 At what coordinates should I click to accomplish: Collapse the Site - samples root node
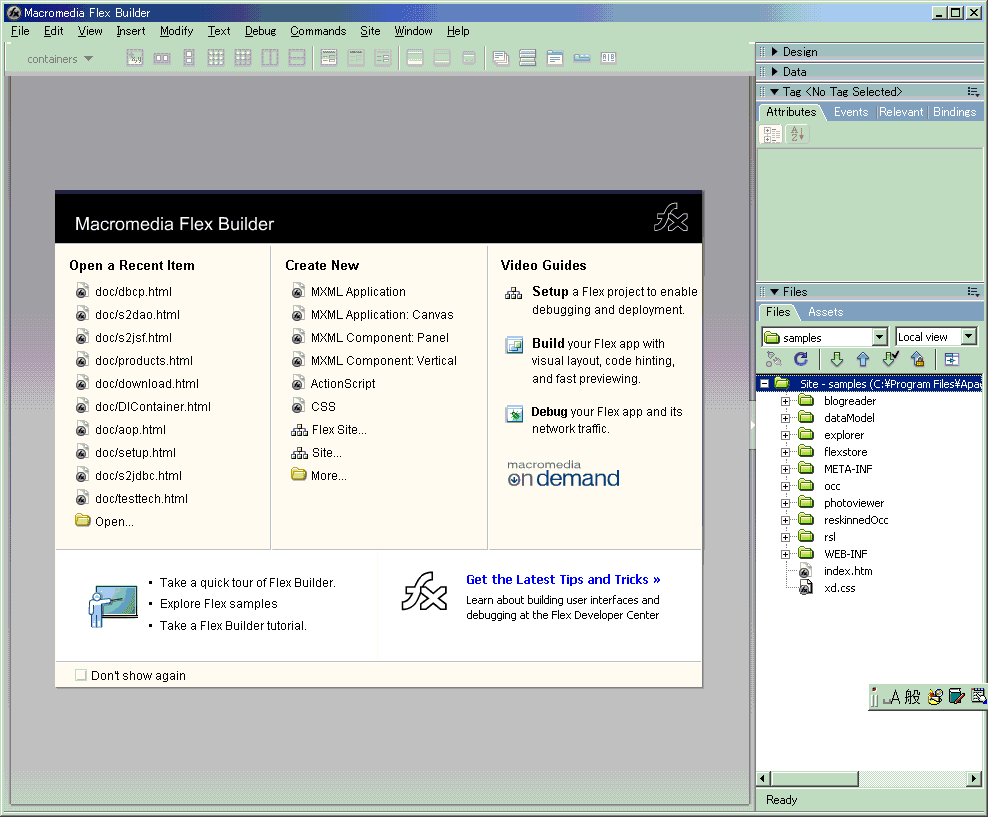pos(764,384)
